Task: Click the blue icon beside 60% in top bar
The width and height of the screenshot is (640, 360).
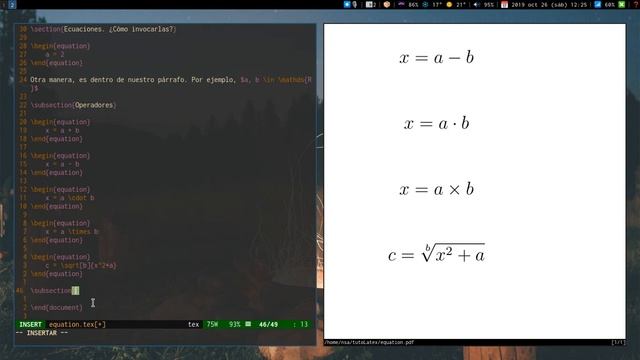Action: 598,4
